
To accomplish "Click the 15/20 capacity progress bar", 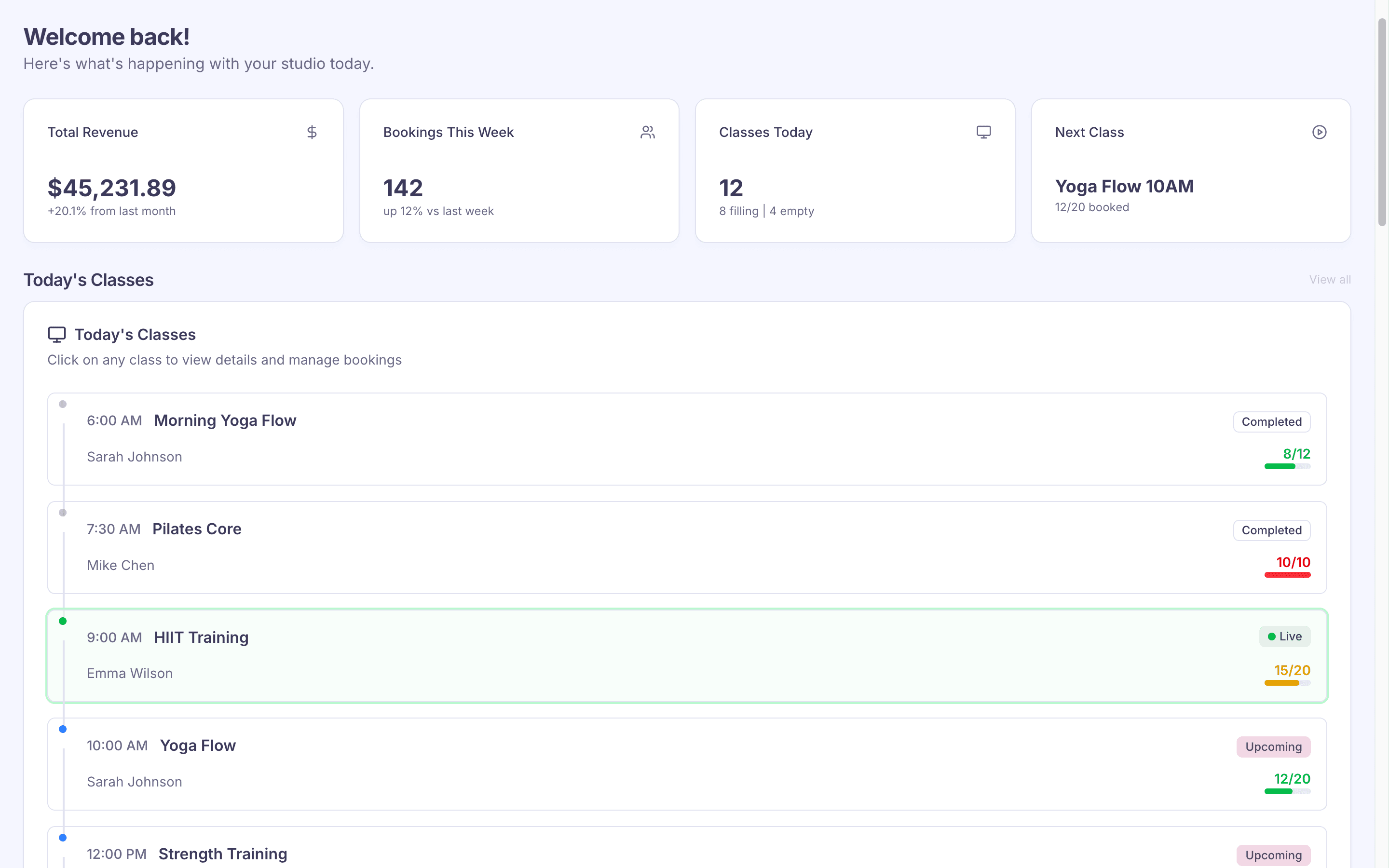I will [1286, 683].
